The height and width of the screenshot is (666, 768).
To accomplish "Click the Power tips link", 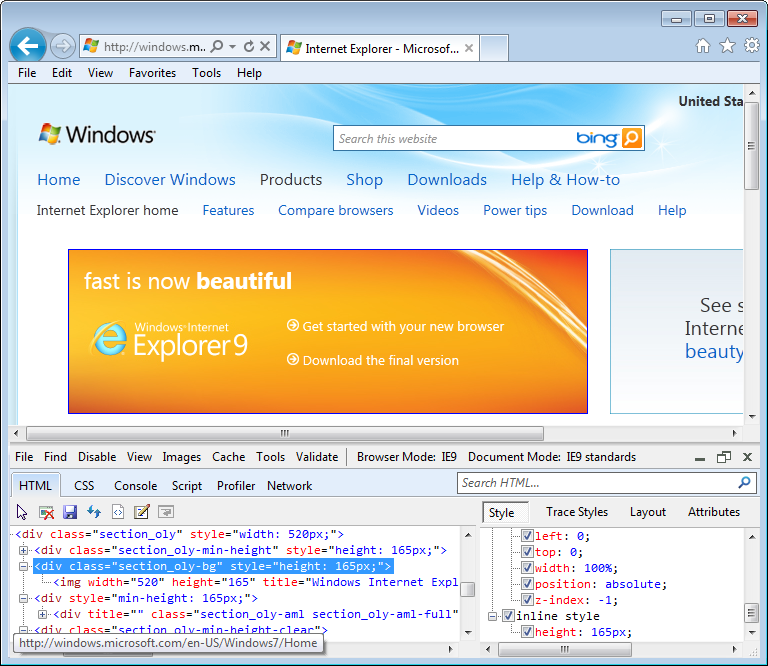I will click(x=515, y=210).
